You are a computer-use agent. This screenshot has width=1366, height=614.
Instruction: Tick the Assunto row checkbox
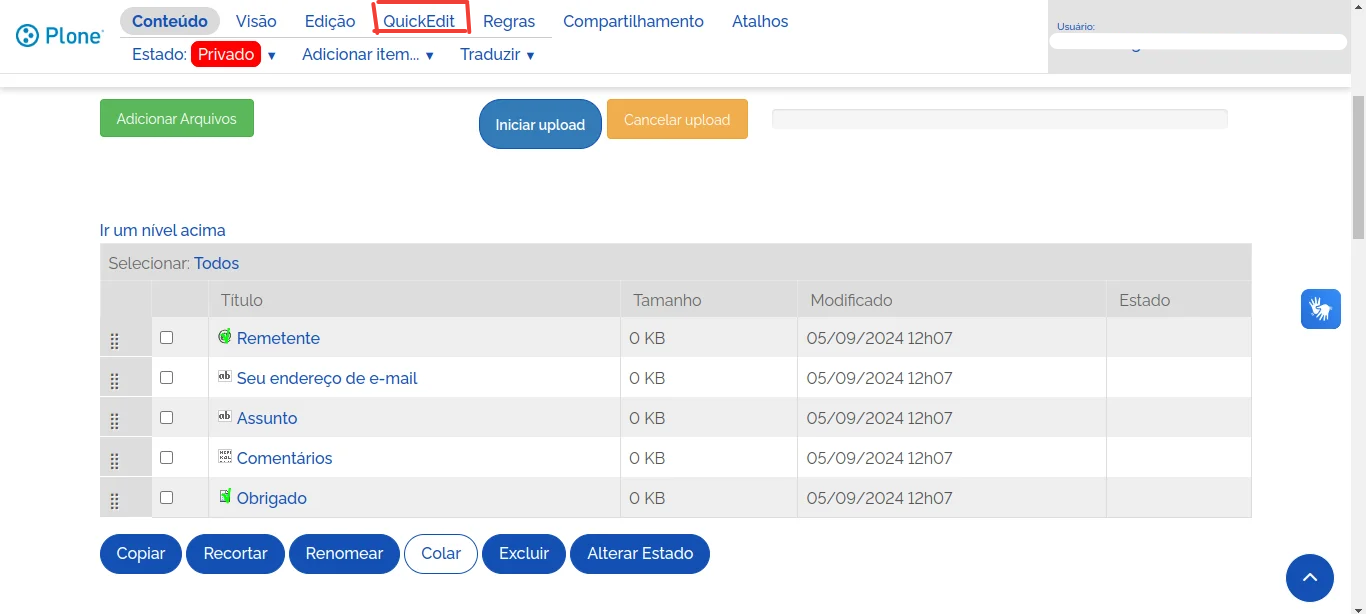(x=166, y=417)
